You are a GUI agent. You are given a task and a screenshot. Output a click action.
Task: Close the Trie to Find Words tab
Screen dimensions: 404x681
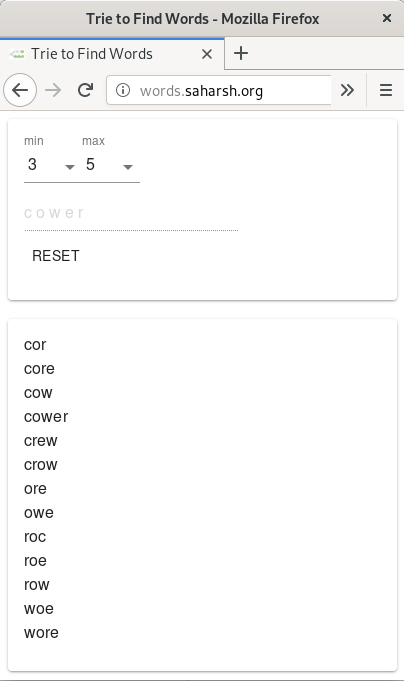click(x=207, y=54)
